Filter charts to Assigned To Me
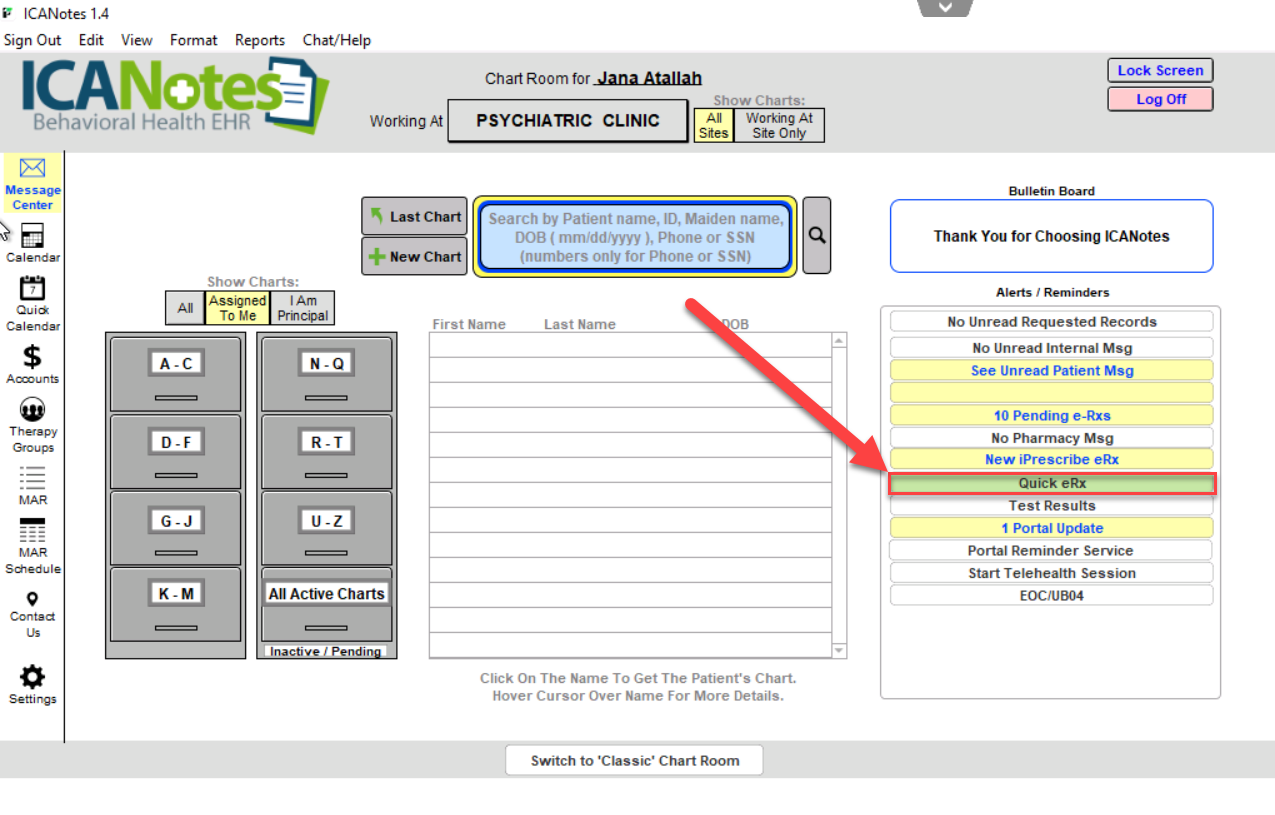1275x815 pixels. point(237,307)
